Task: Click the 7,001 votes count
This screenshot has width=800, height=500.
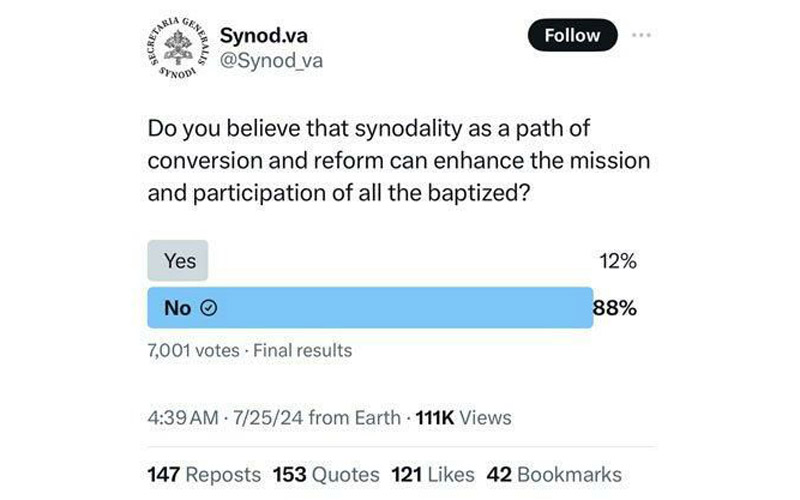Action: tap(193, 350)
